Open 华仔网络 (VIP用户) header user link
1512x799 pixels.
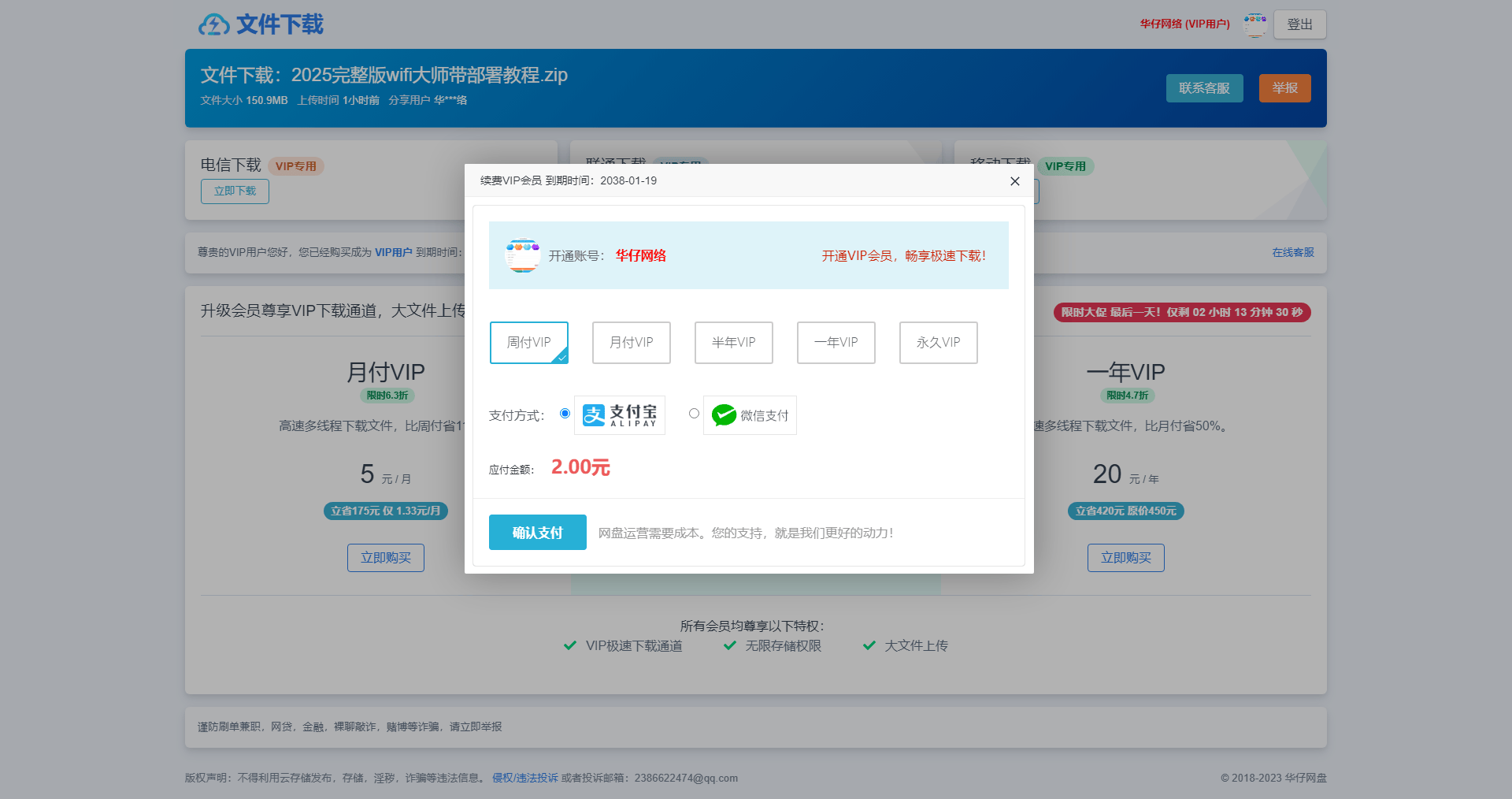coord(1184,24)
